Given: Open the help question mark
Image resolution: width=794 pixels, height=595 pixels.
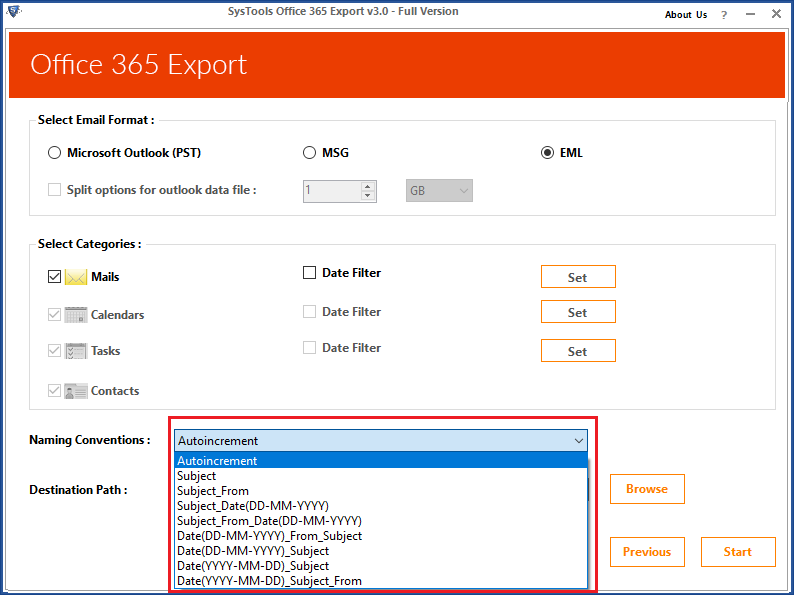Looking at the screenshot, I should click(724, 15).
